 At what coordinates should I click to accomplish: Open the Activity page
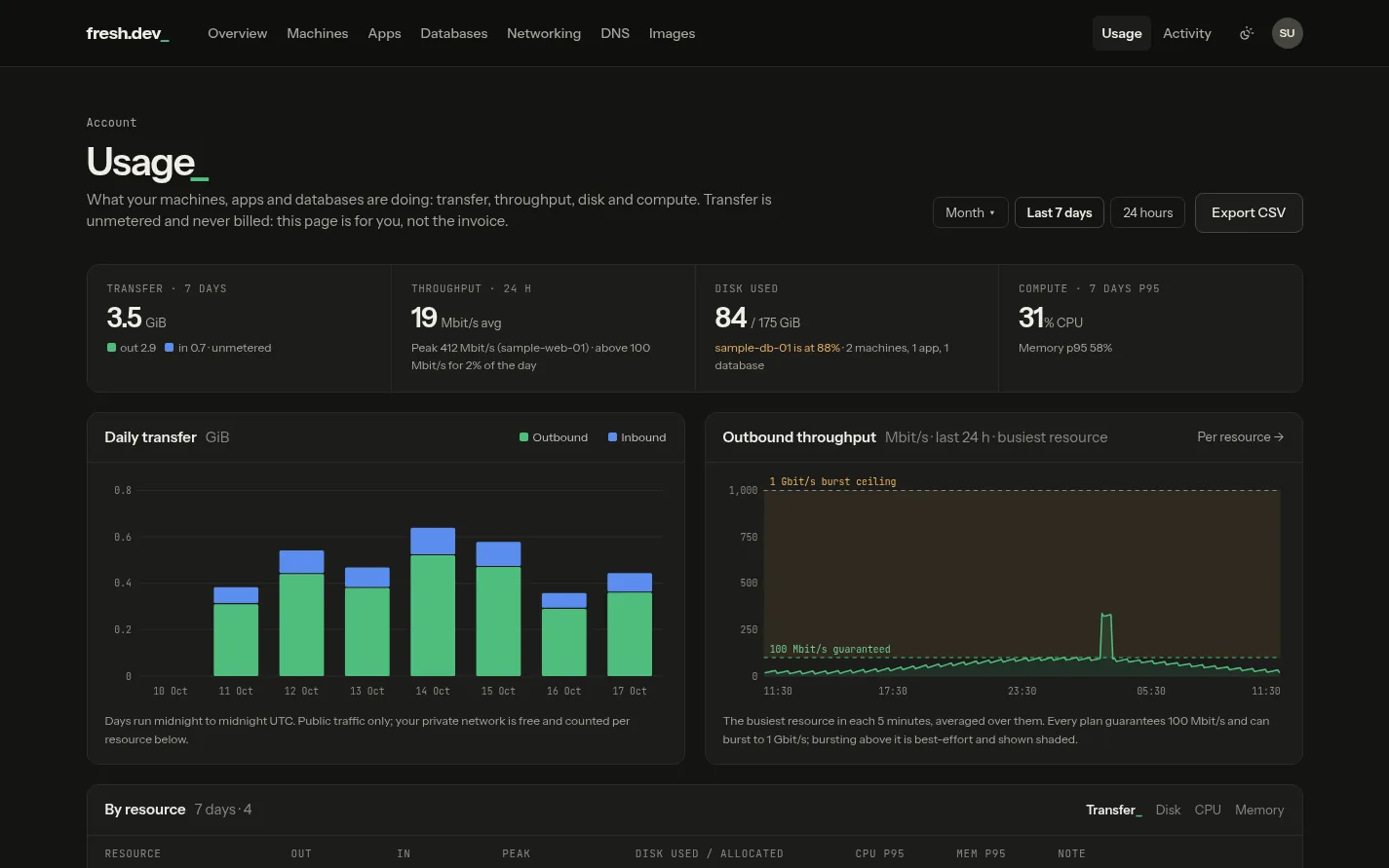[1186, 33]
